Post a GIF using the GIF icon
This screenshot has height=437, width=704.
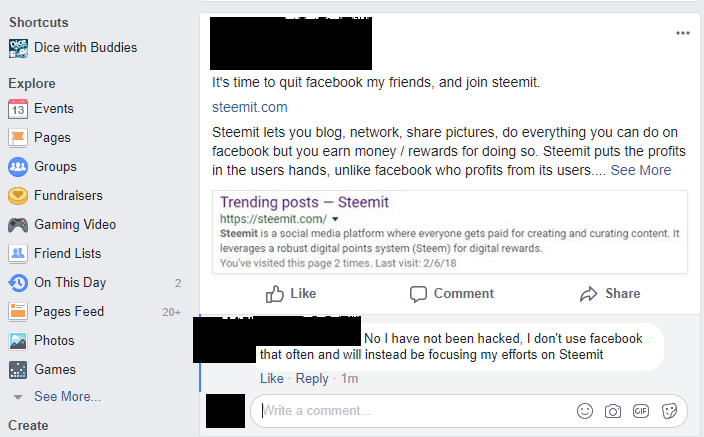[641, 411]
